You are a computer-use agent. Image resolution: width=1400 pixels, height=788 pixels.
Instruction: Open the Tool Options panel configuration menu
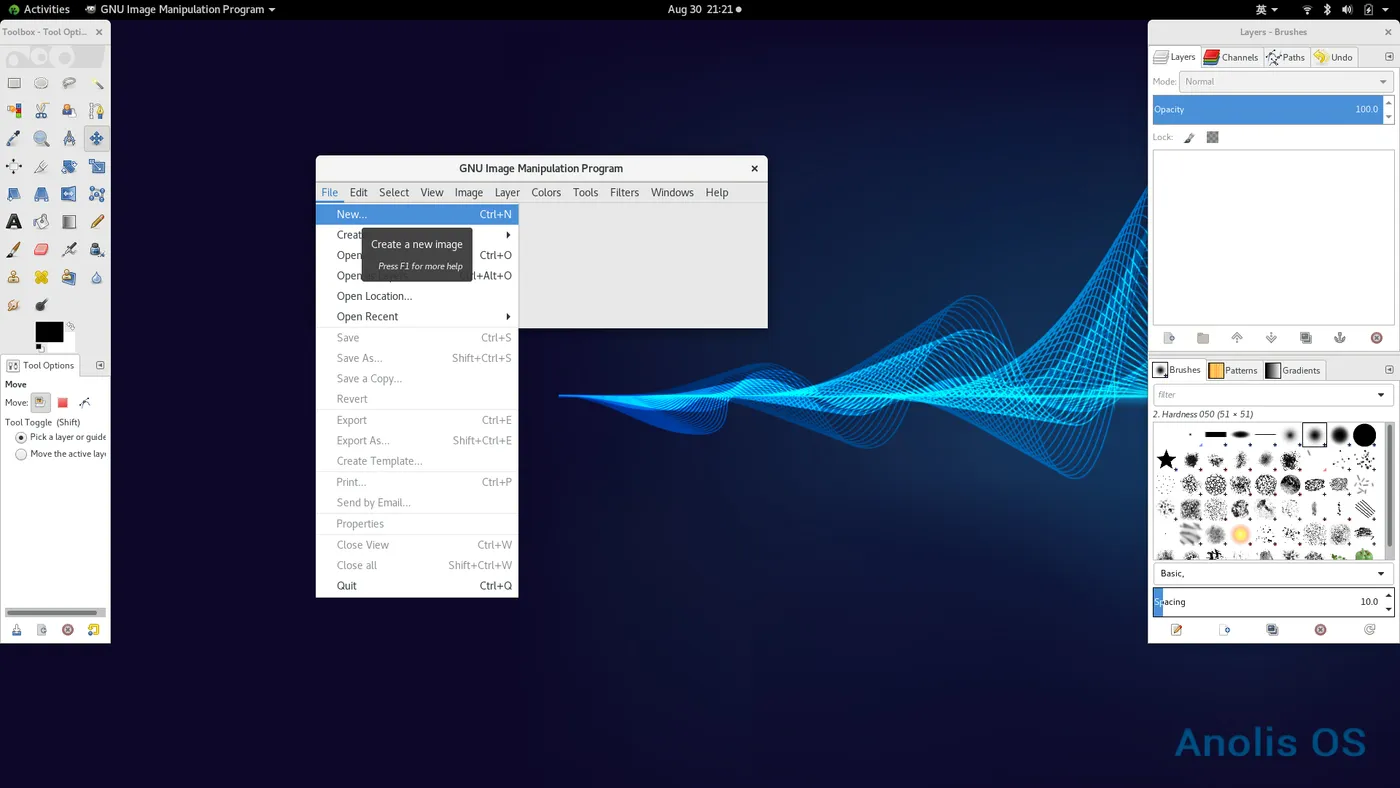[x=100, y=366]
